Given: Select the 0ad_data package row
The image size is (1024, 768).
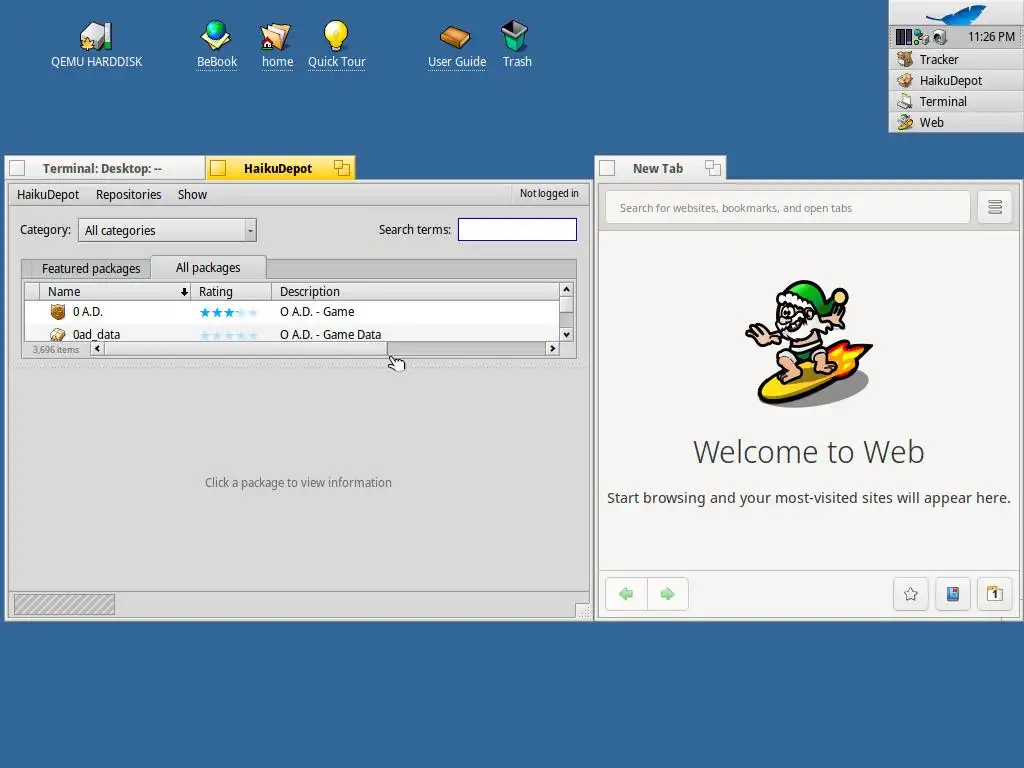Looking at the screenshot, I should click(x=292, y=334).
